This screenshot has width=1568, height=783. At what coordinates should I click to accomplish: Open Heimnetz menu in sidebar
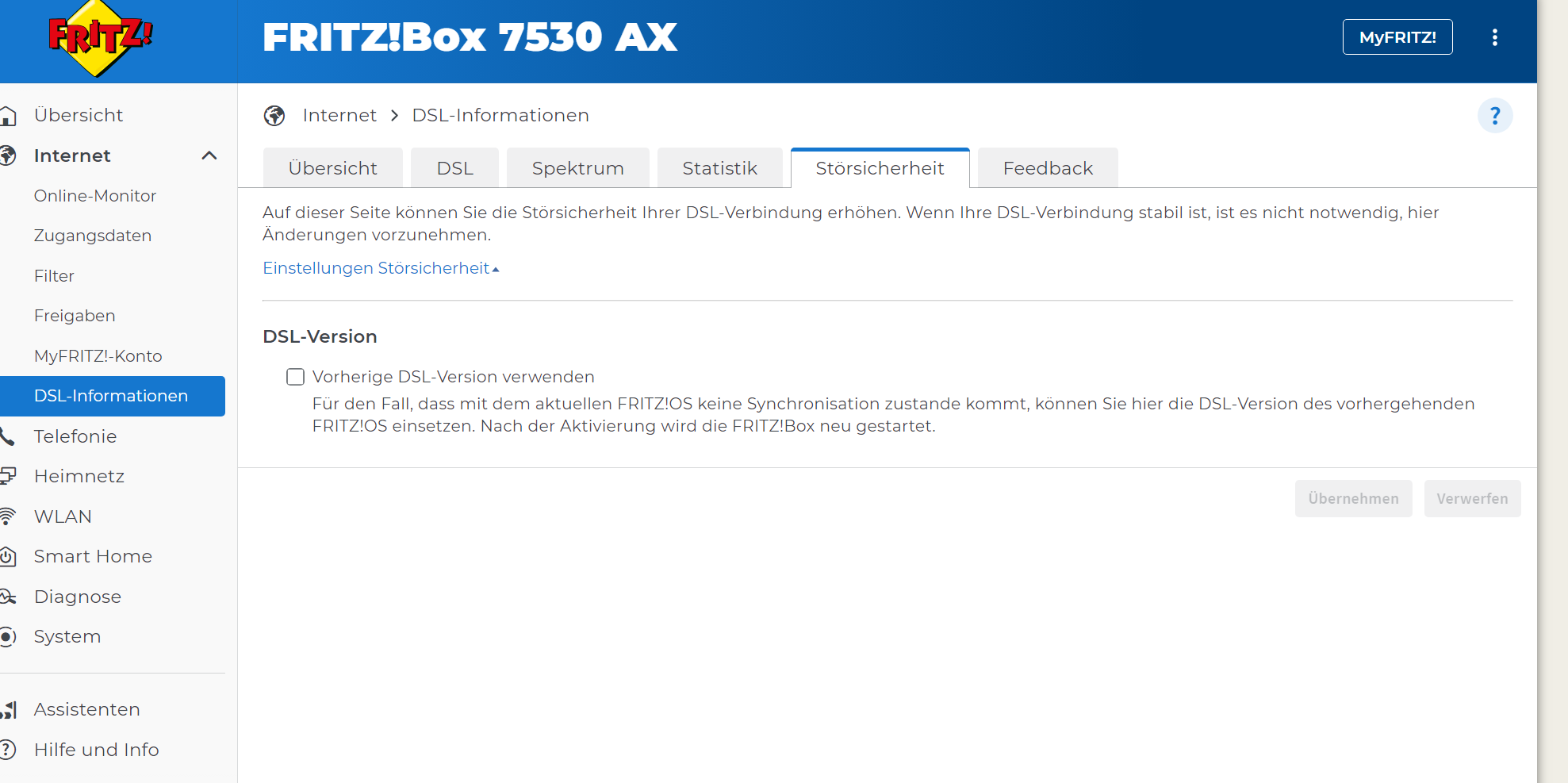(79, 476)
